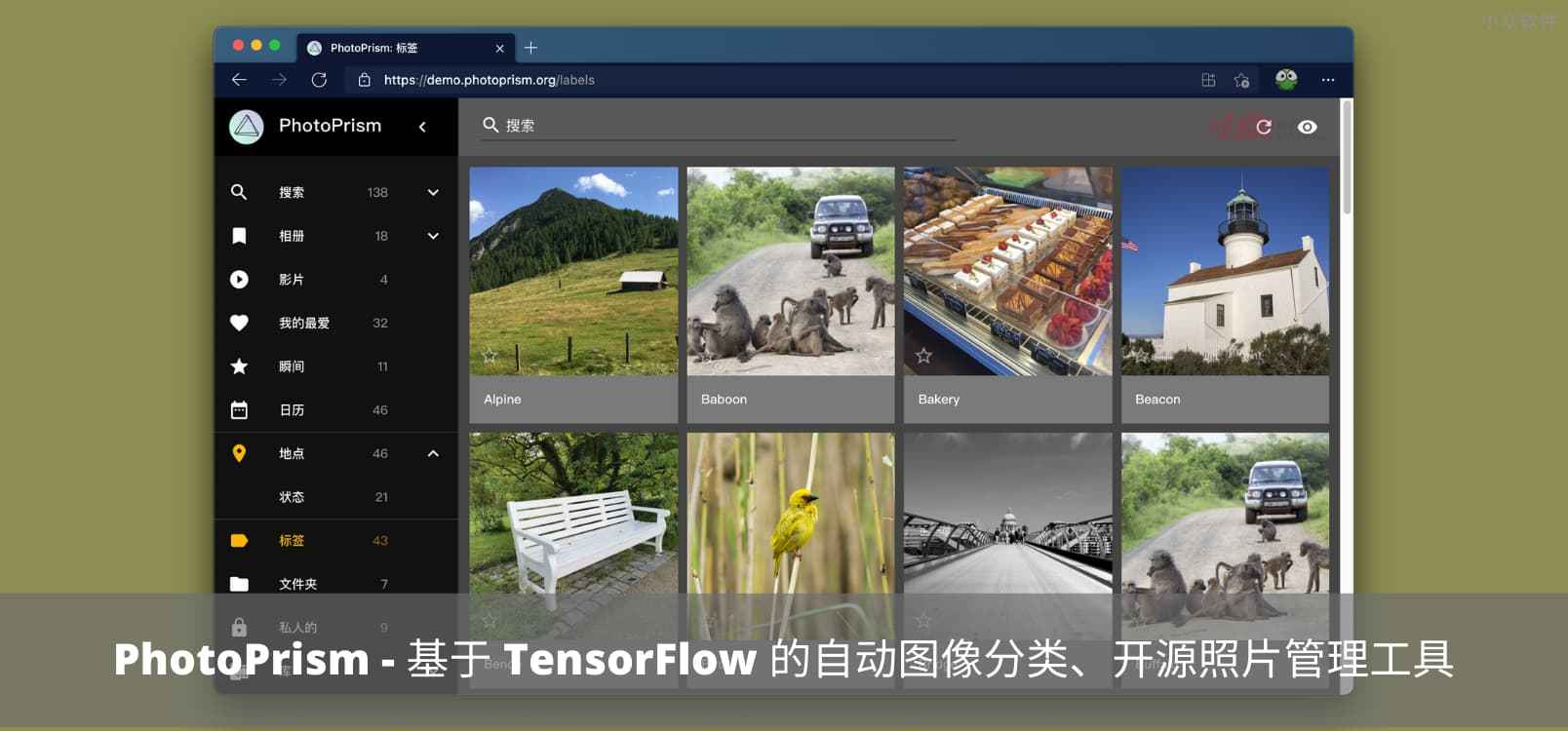The height and width of the screenshot is (731, 1568).
Task: Toggle the eye visibility icon in toolbar
Action: [x=1308, y=127]
